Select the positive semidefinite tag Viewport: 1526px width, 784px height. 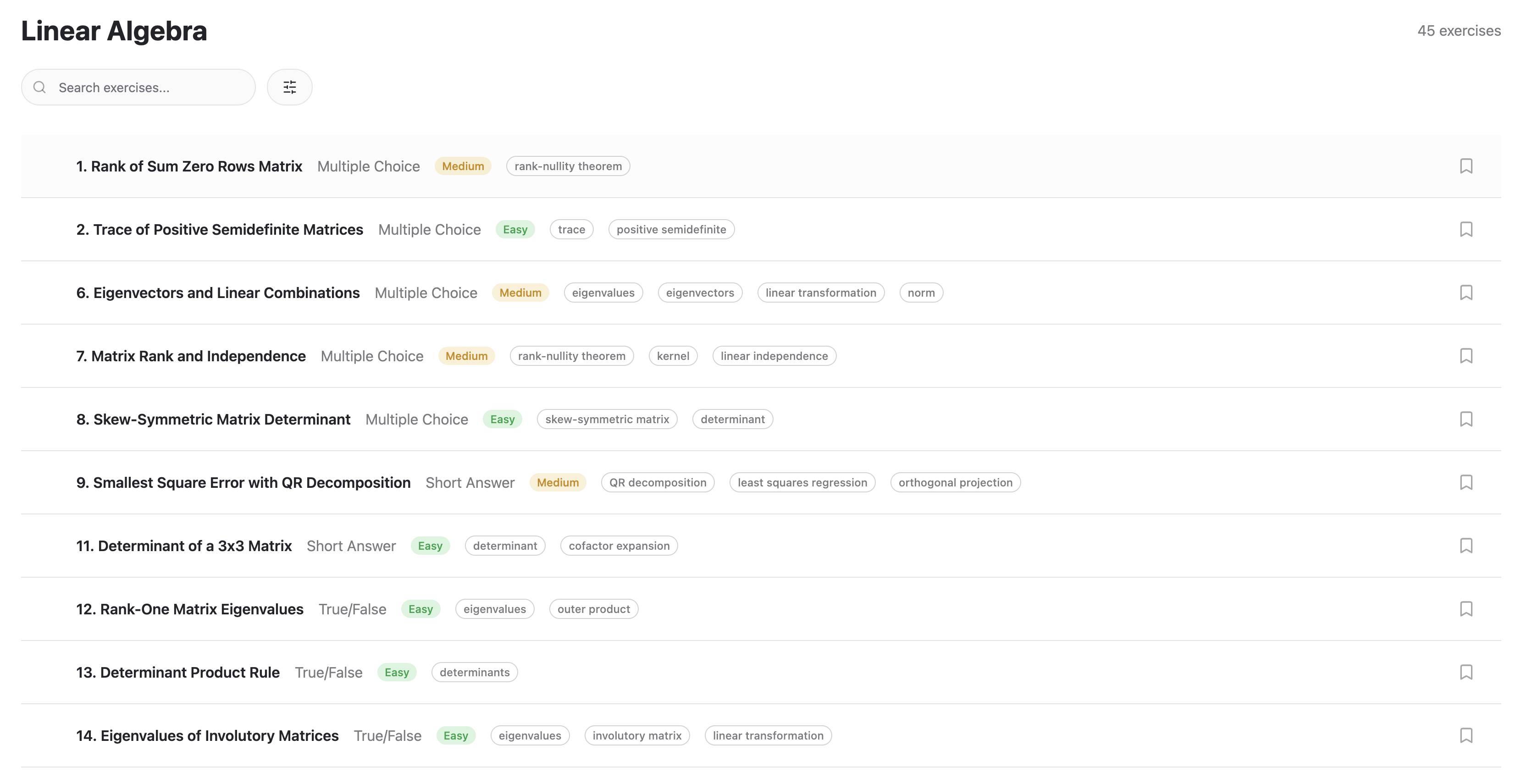tap(671, 230)
